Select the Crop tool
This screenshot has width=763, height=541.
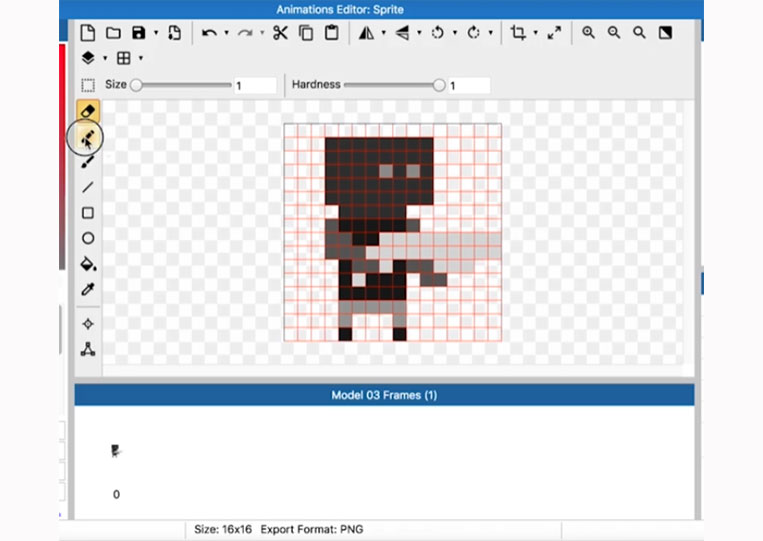(518, 33)
